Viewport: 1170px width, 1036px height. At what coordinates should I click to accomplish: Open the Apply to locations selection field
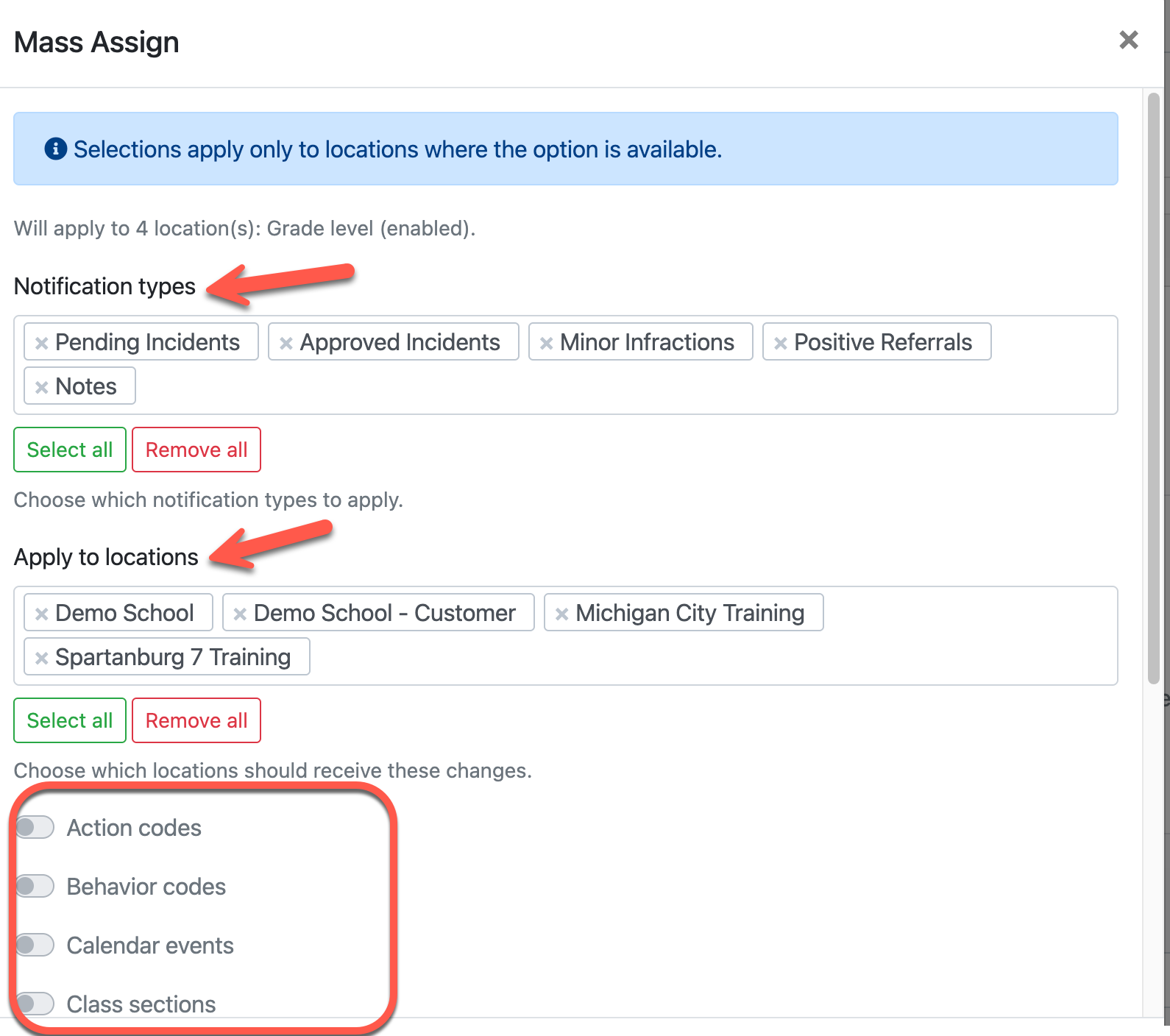click(x=662, y=658)
